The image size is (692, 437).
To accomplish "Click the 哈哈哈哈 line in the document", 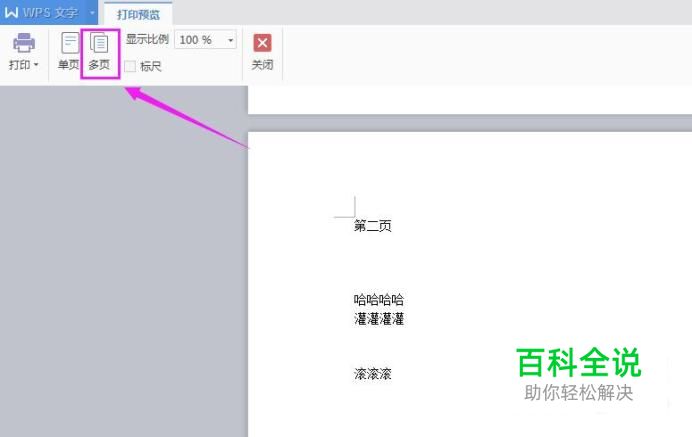I will tap(379, 300).
